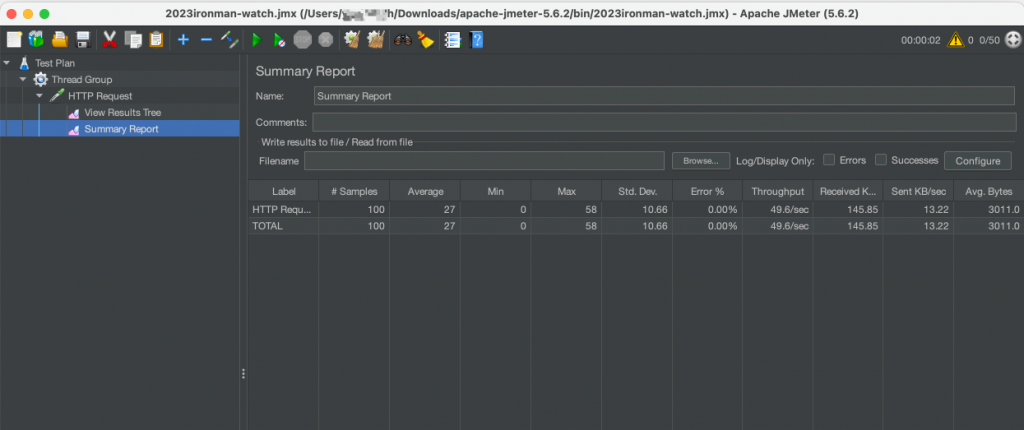Sort by Average column header

click(425, 191)
